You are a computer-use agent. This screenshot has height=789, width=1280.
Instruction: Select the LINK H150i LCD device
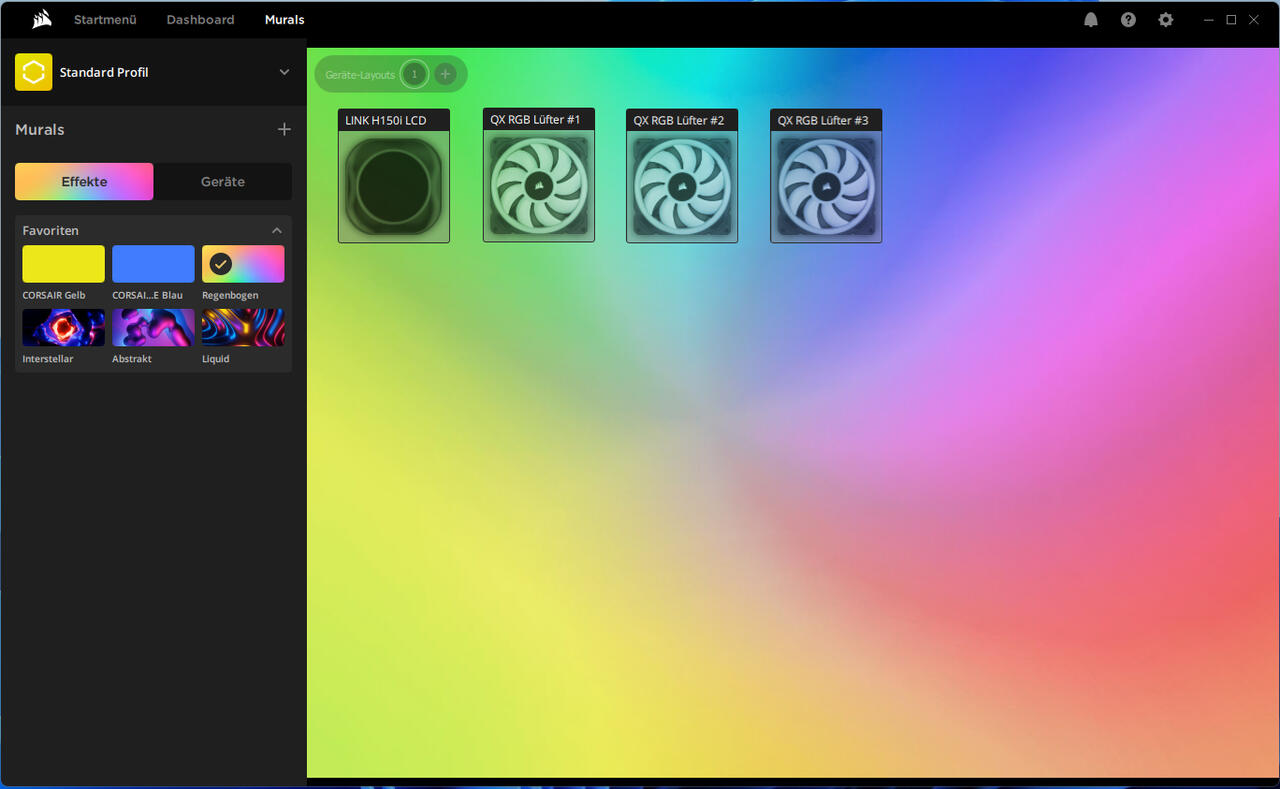tap(394, 186)
